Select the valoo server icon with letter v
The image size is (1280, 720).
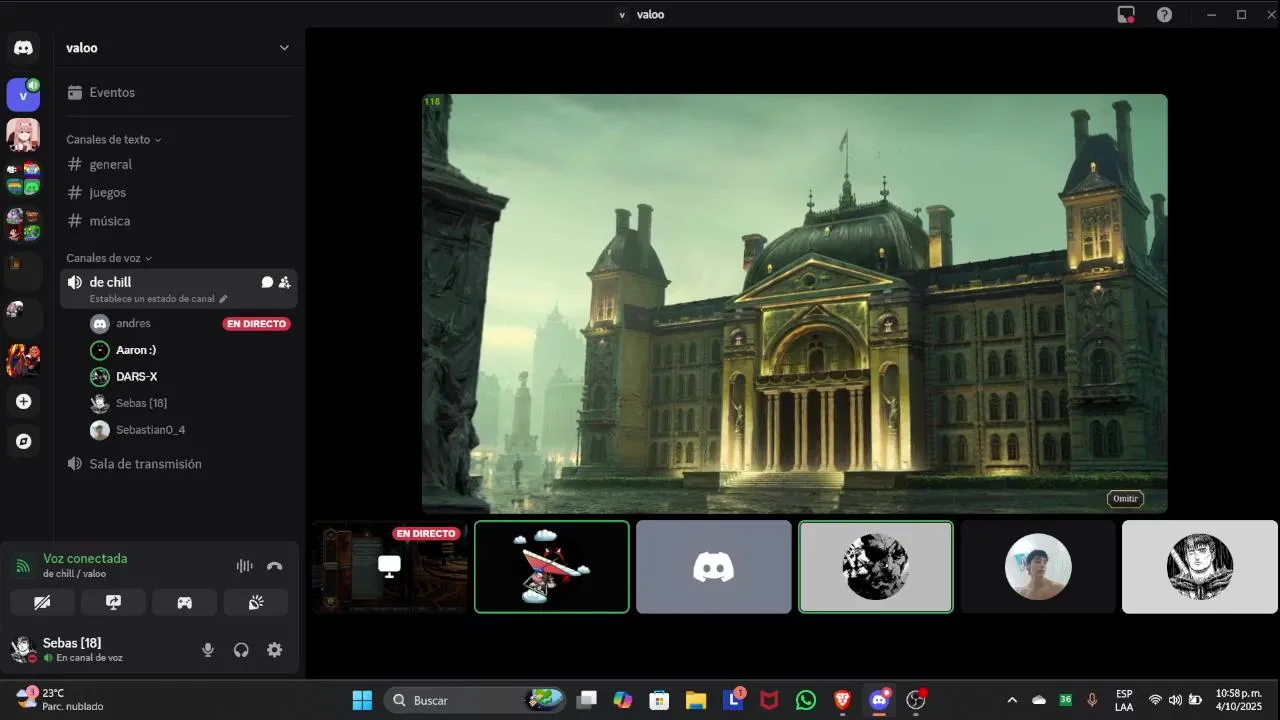coord(23,95)
